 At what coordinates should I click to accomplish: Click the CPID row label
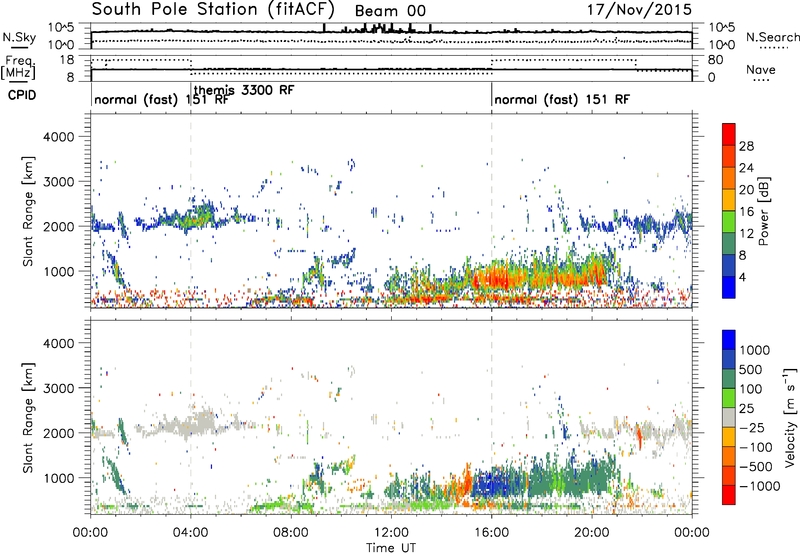coord(22,95)
